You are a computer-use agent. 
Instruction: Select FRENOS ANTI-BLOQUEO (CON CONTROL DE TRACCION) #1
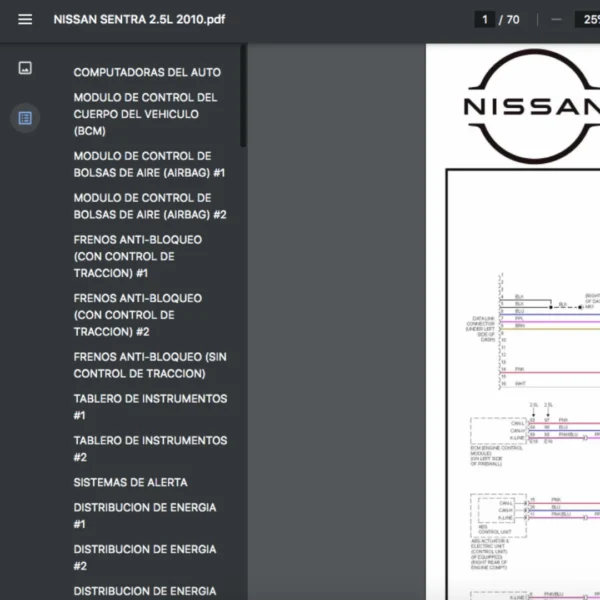pyautogui.click(x=137, y=256)
